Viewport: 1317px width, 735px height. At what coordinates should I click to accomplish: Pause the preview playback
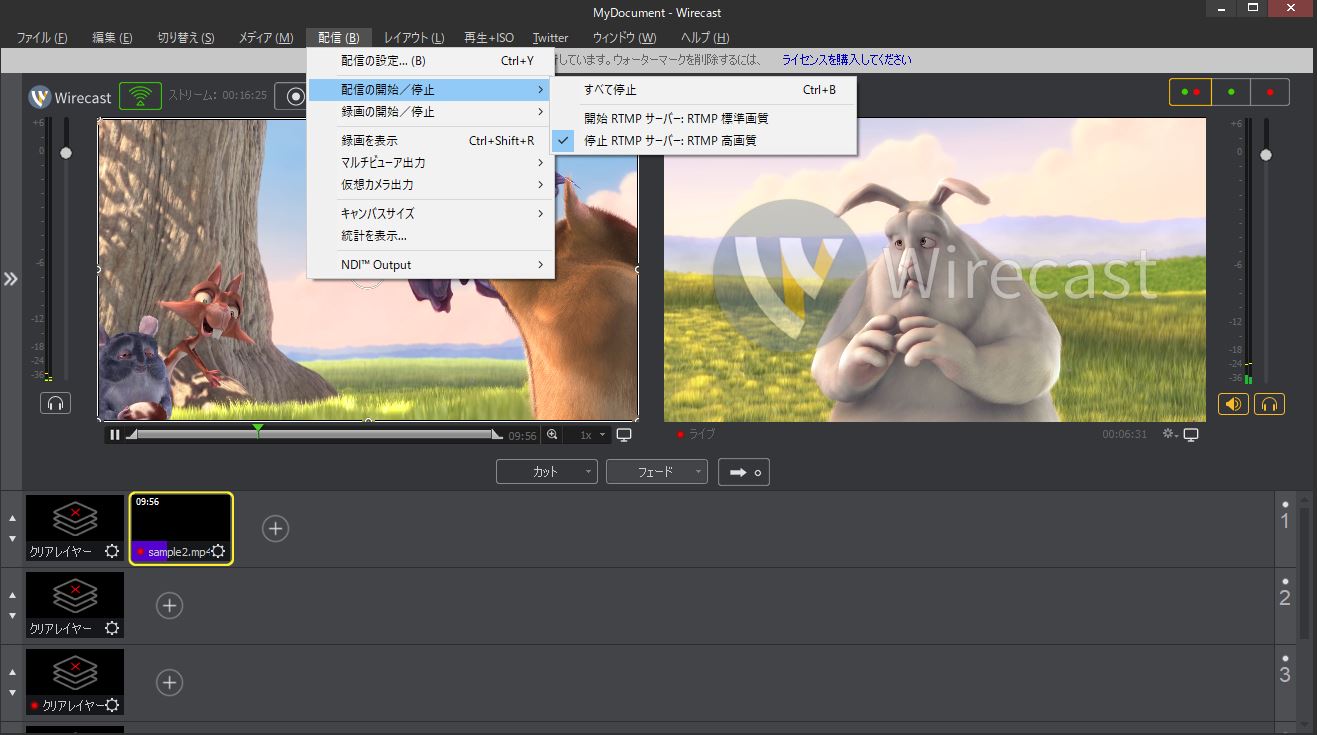115,435
